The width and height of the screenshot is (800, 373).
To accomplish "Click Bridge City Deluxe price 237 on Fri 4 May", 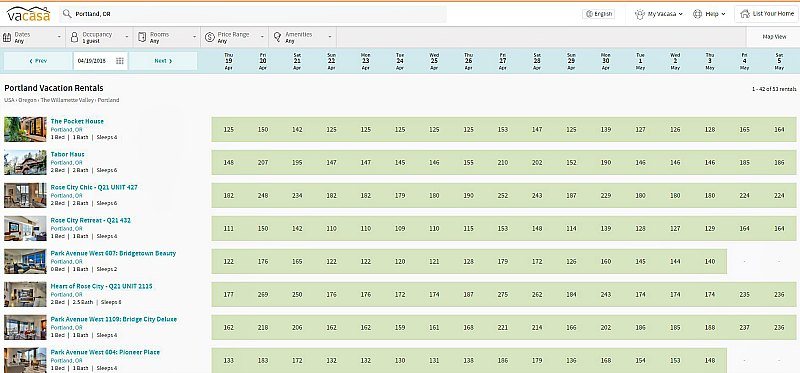I will point(744,328).
